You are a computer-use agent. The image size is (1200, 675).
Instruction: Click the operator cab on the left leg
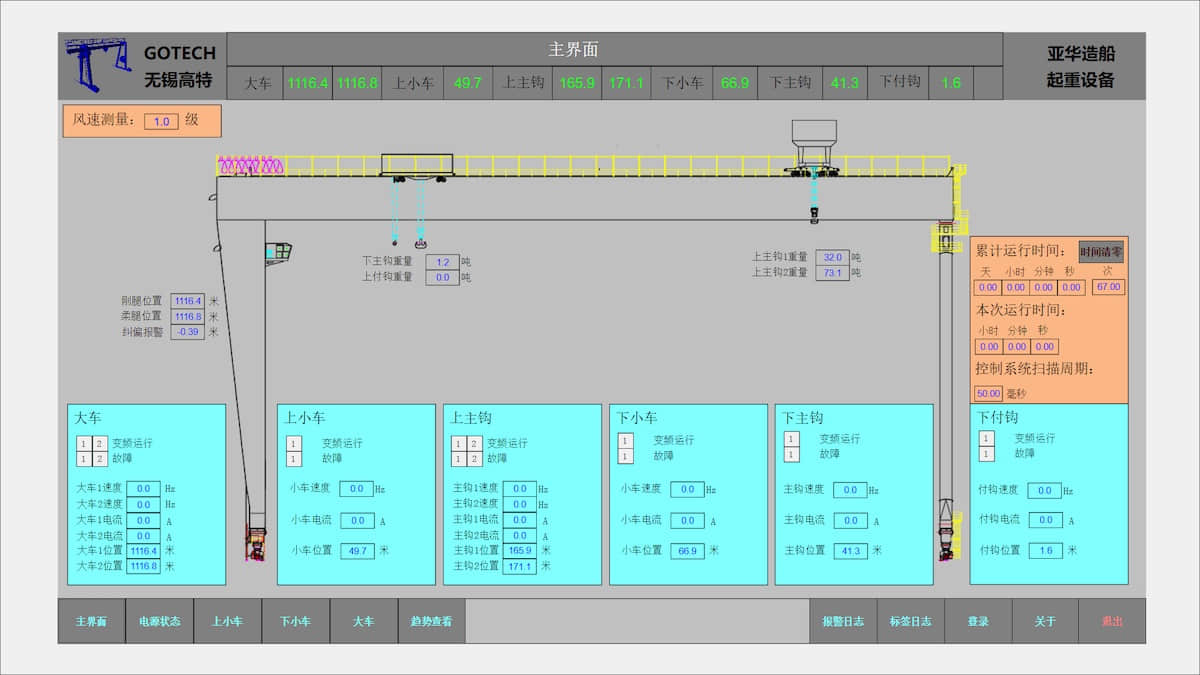(278, 251)
